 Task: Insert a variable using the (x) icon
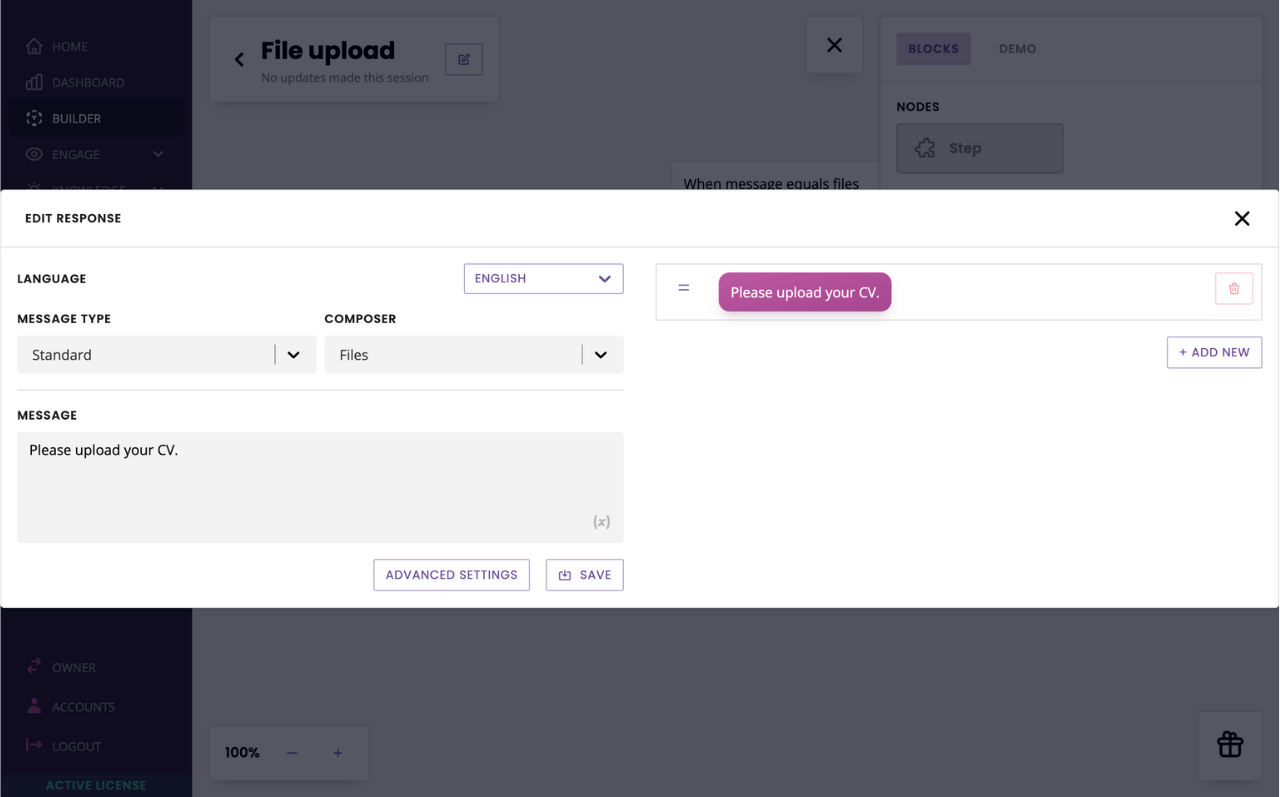coord(601,522)
